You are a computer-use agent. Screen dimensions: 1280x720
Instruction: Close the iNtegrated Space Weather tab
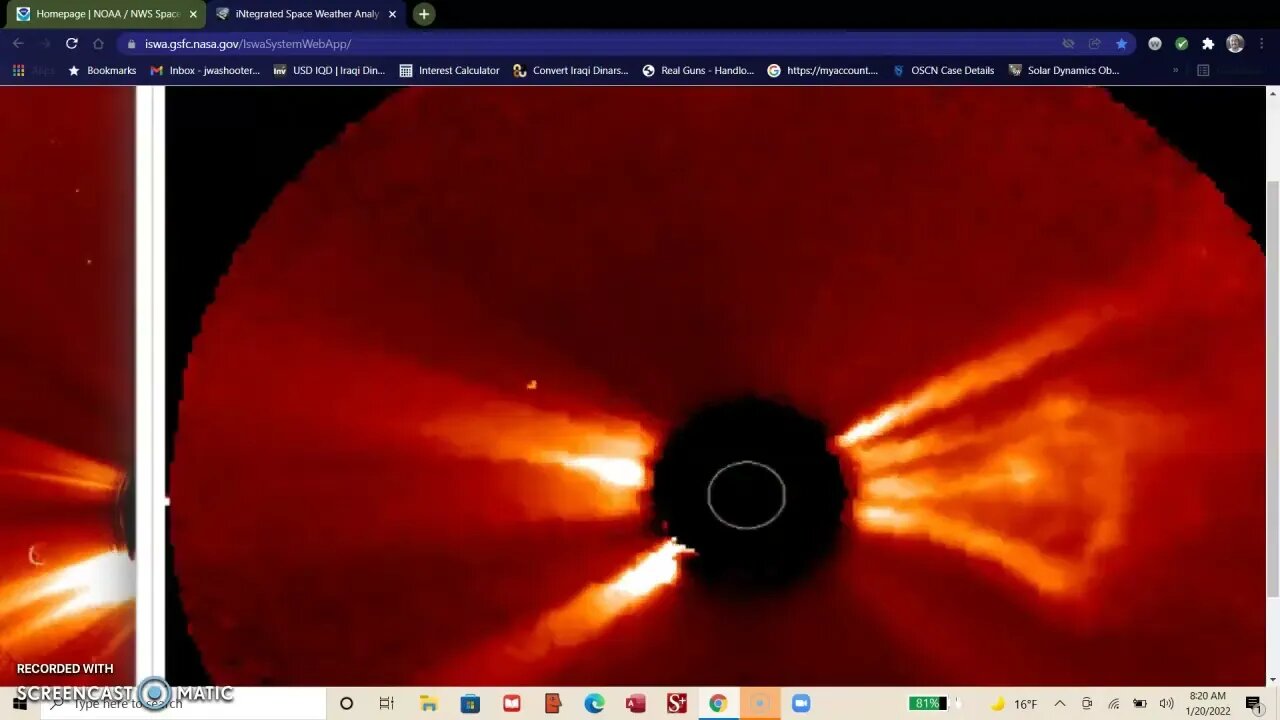coord(392,14)
